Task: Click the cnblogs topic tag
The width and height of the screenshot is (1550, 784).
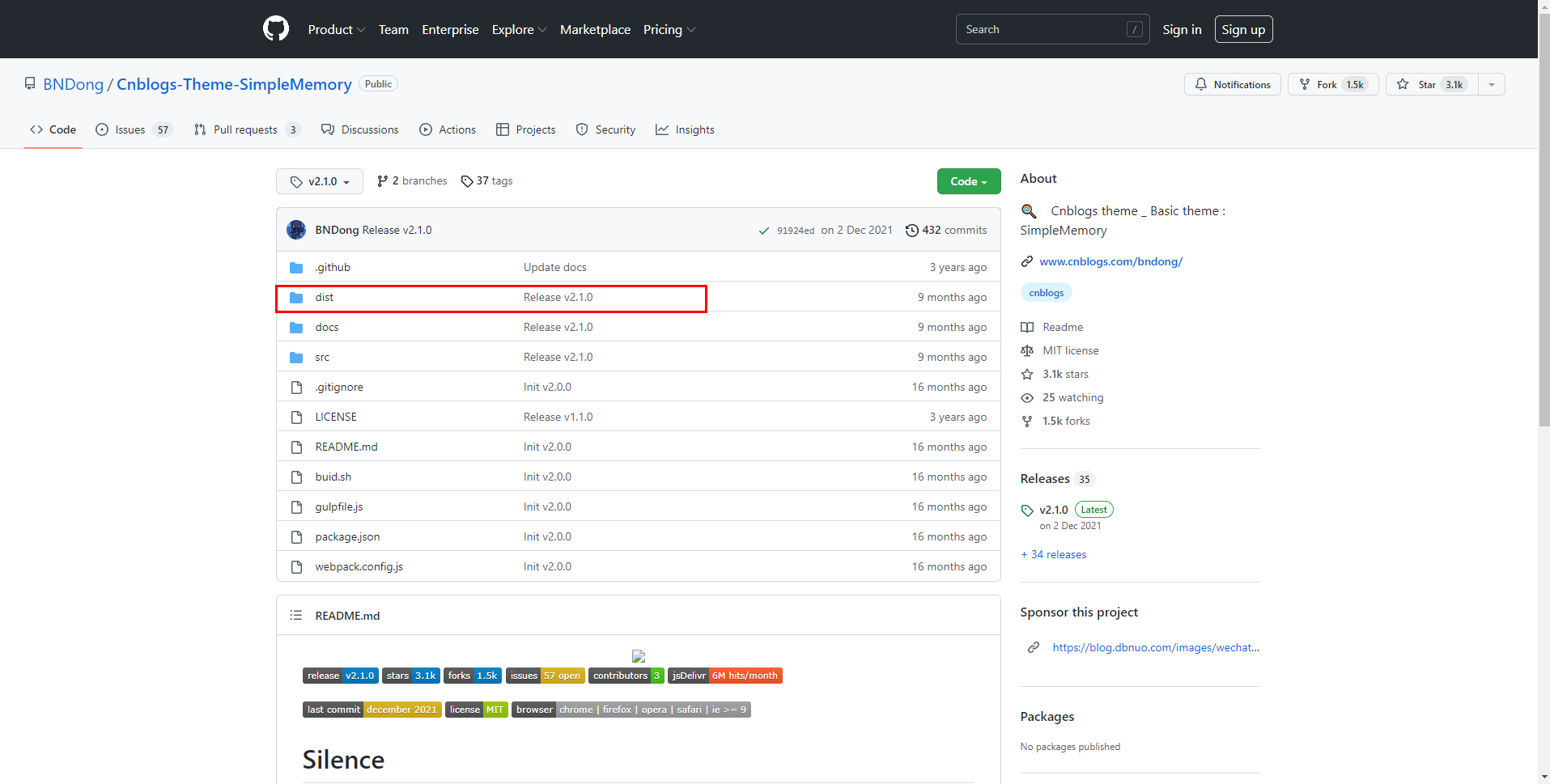Action: tap(1047, 293)
